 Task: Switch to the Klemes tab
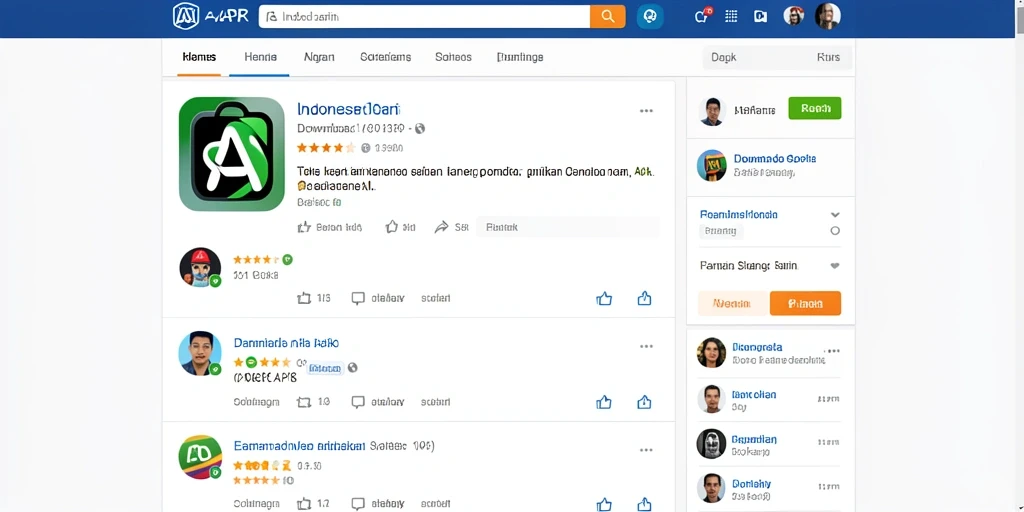[199, 57]
